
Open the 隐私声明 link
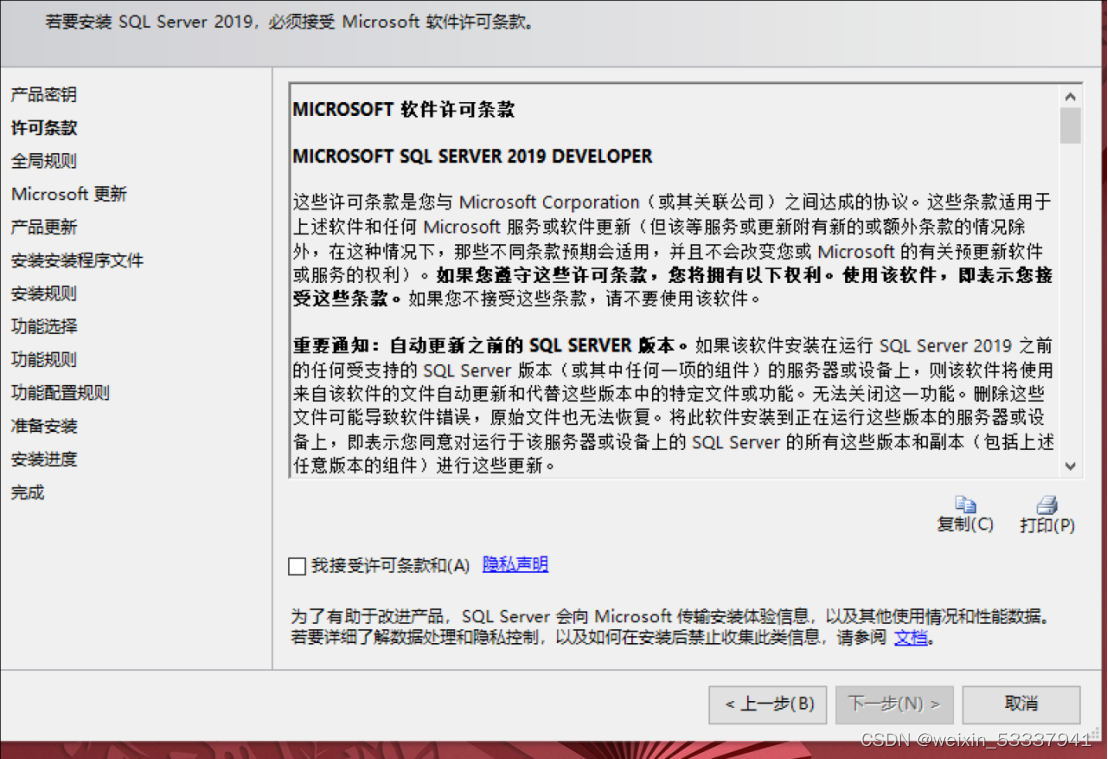tap(515, 564)
